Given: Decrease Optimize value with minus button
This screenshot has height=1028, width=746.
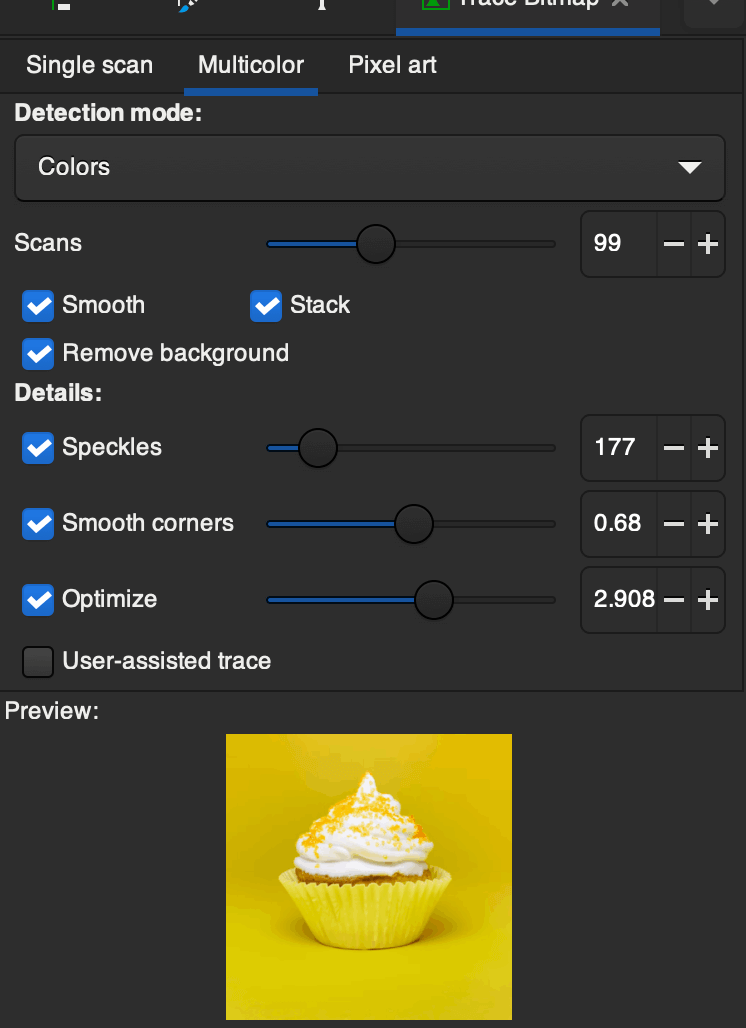Looking at the screenshot, I should 675,599.
